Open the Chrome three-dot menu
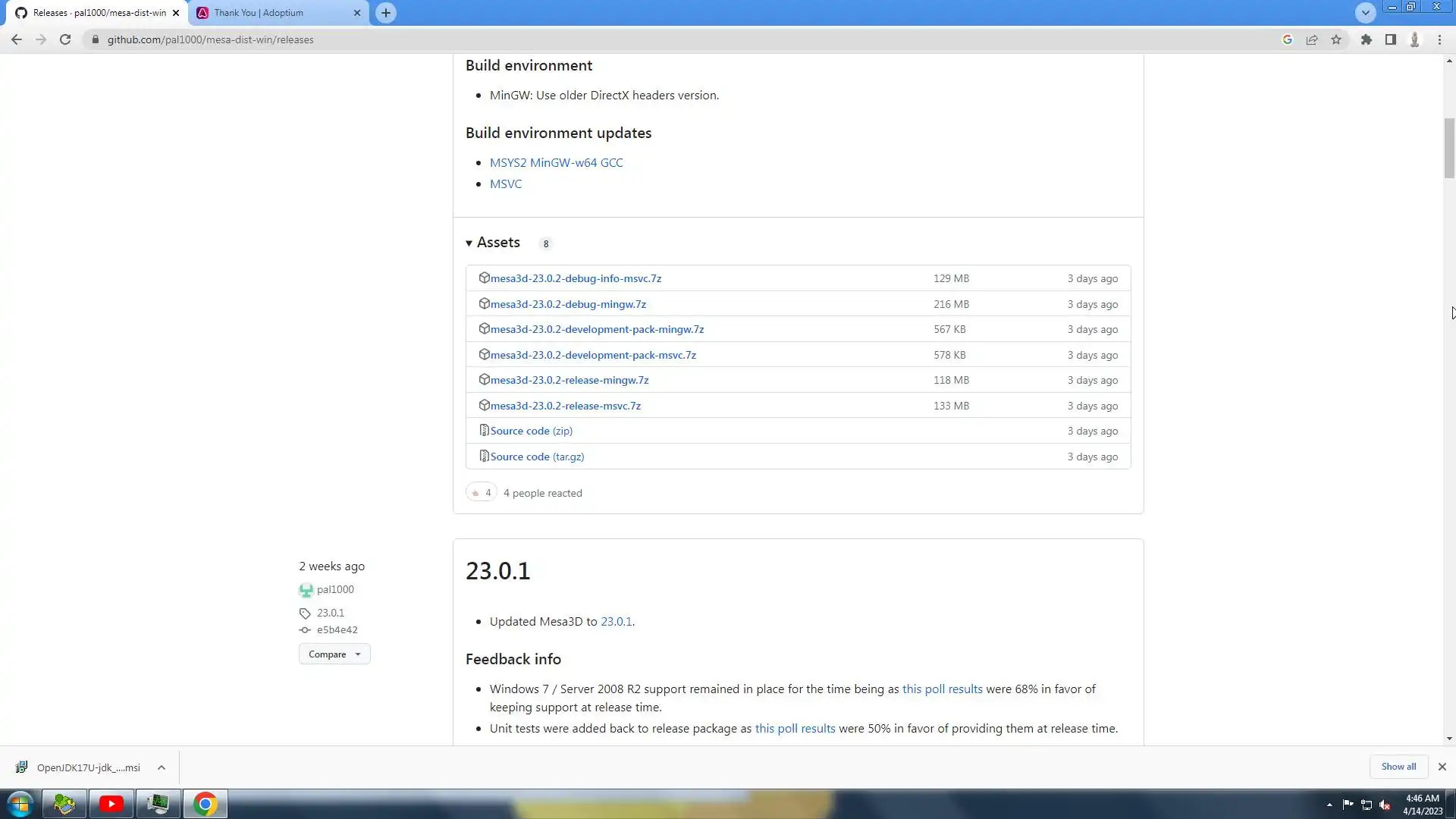Viewport: 1456px width, 819px height. tap(1439, 39)
